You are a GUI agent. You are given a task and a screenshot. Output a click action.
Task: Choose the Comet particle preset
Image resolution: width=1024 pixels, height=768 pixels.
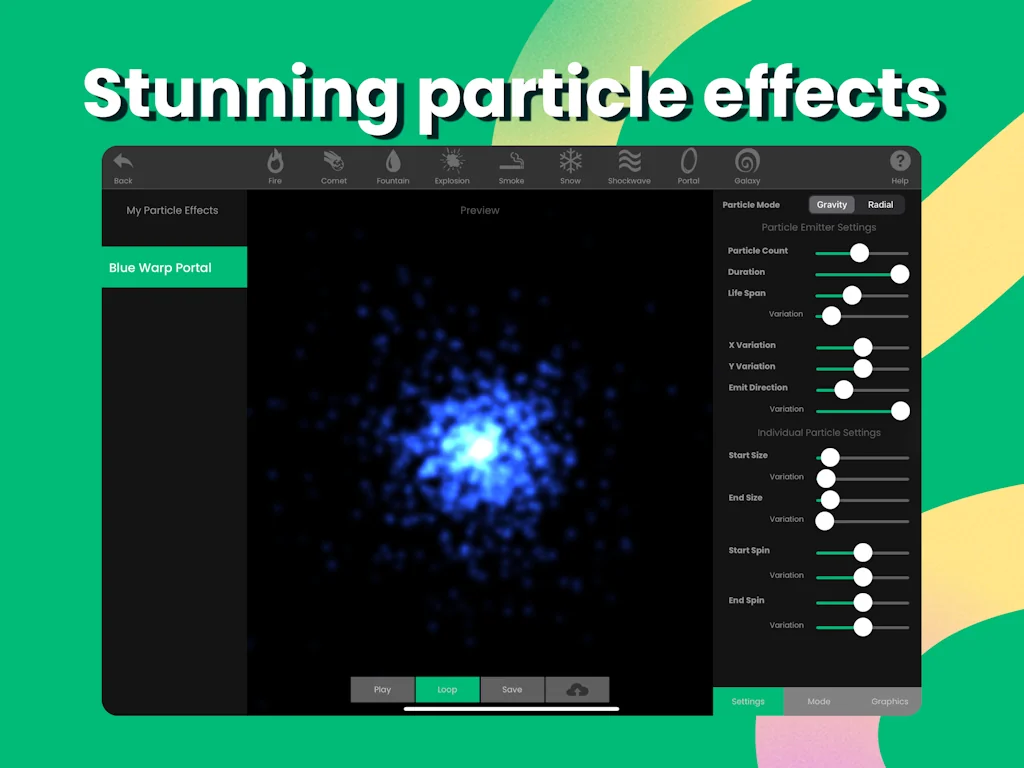(x=334, y=162)
